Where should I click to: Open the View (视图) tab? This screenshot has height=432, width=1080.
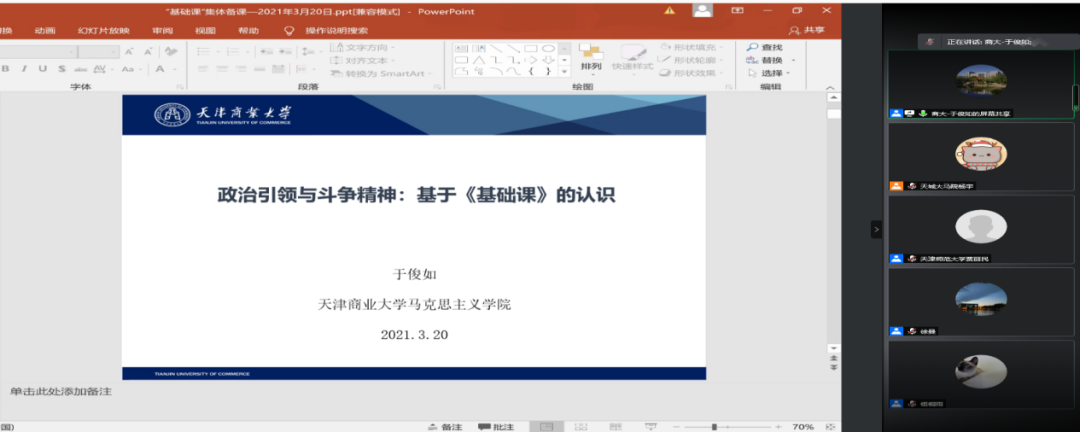pyautogui.click(x=205, y=30)
